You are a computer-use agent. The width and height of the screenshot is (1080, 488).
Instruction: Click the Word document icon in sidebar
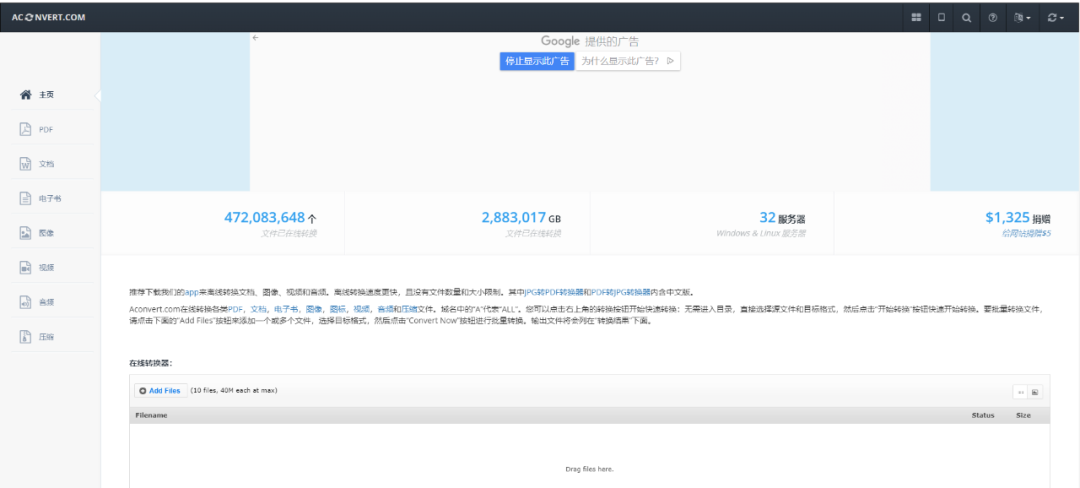click(25, 164)
